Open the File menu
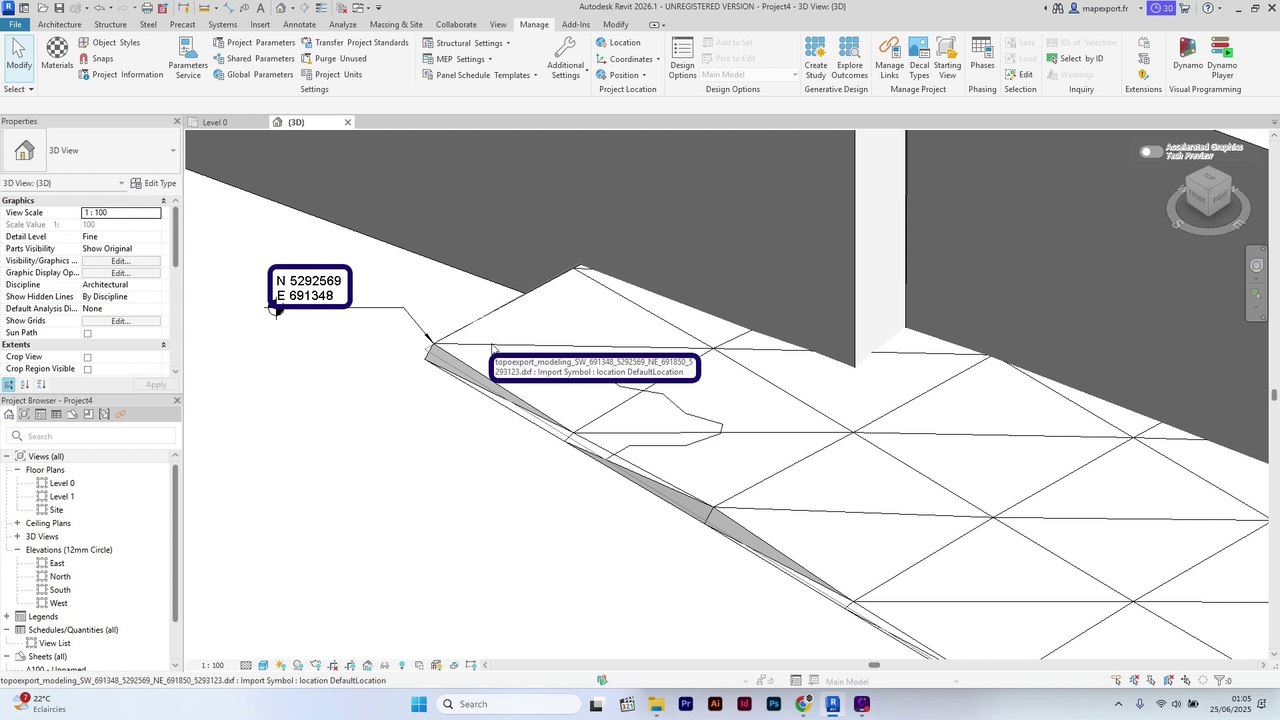The image size is (1280, 720). pos(15,24)
